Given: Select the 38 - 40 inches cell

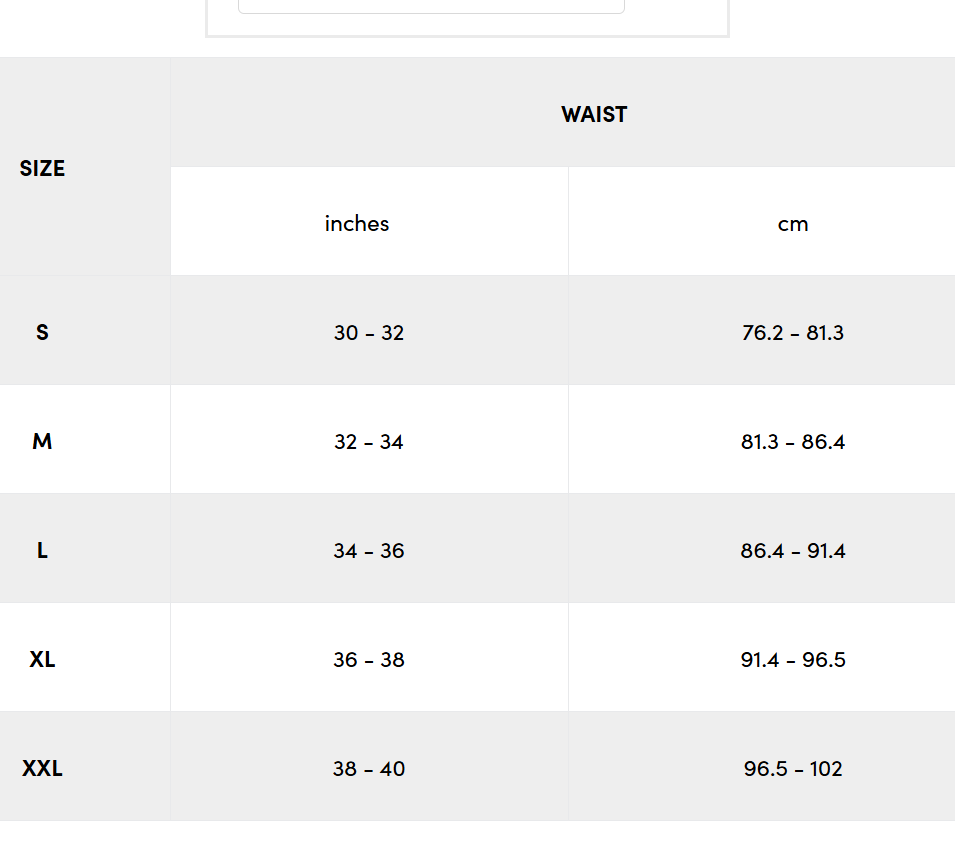Looking at the screenshot, I should (x=369, y=769).
